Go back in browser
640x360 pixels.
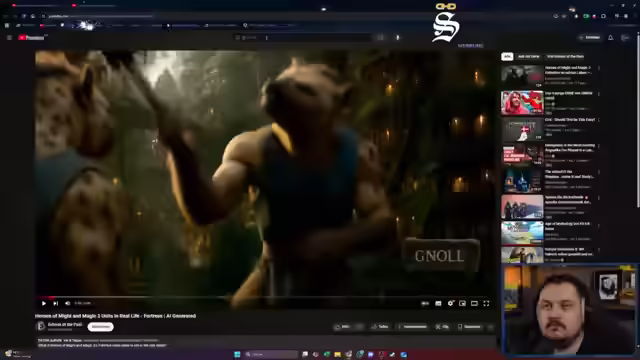coord(6,16)
